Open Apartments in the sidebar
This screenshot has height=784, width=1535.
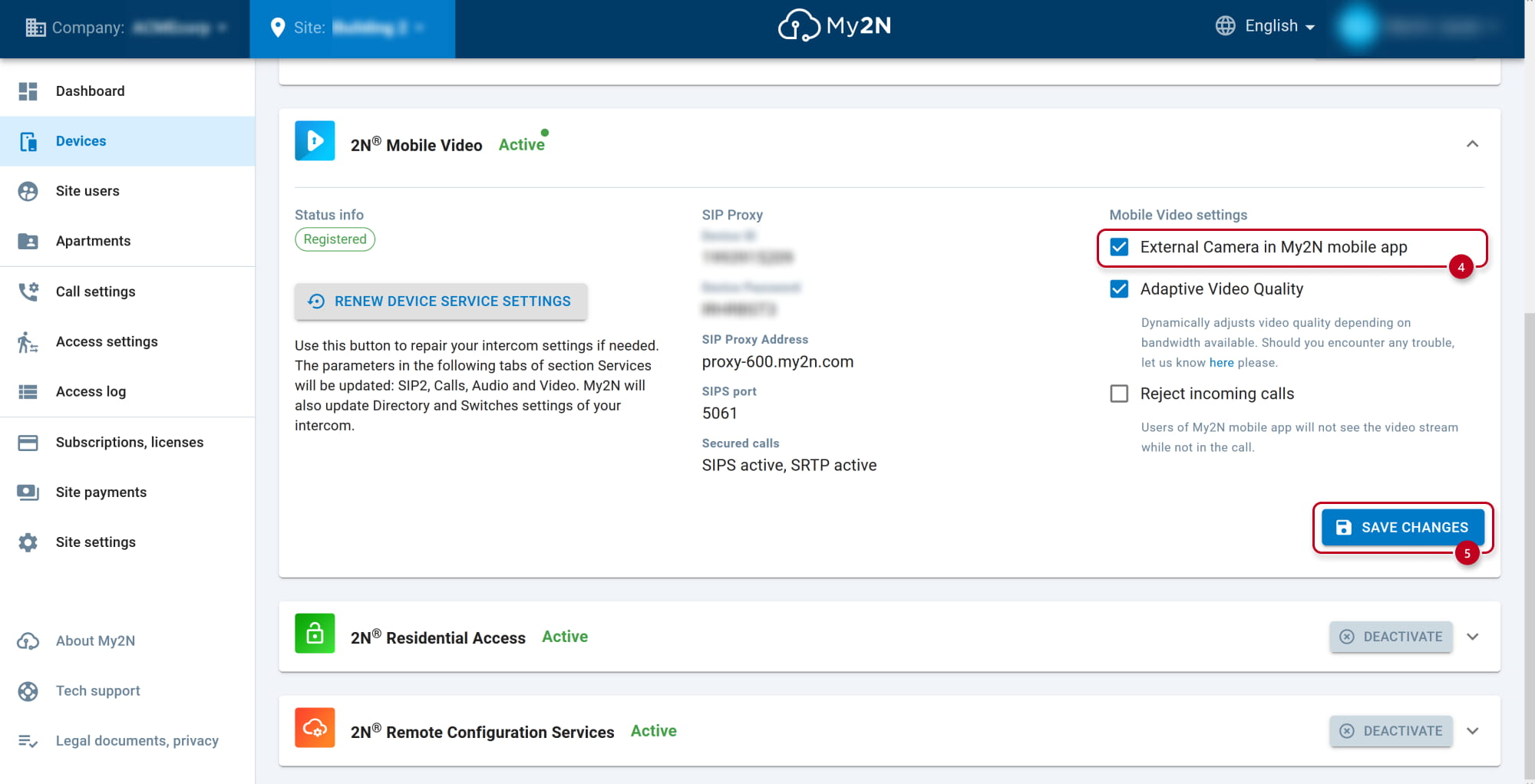click(127, 241)
